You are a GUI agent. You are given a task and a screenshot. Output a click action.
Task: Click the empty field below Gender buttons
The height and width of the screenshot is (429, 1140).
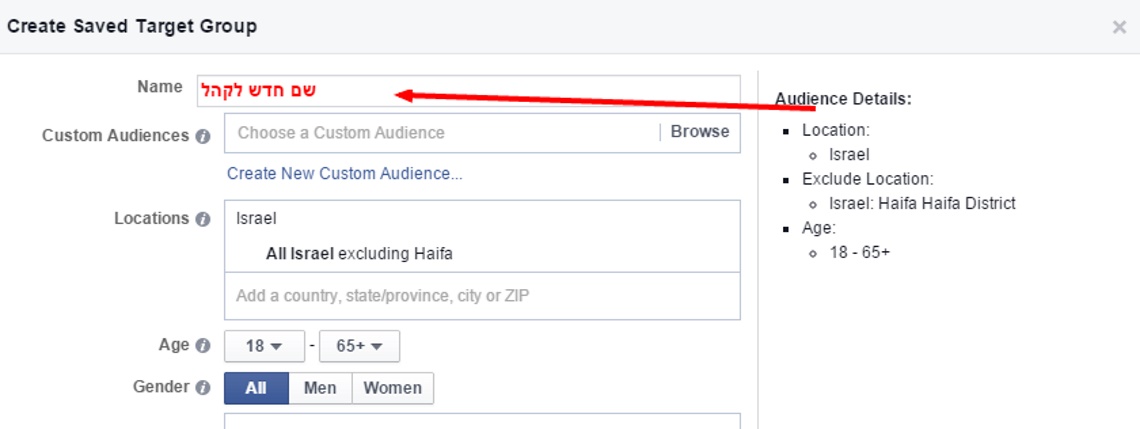tap(482, 421)
